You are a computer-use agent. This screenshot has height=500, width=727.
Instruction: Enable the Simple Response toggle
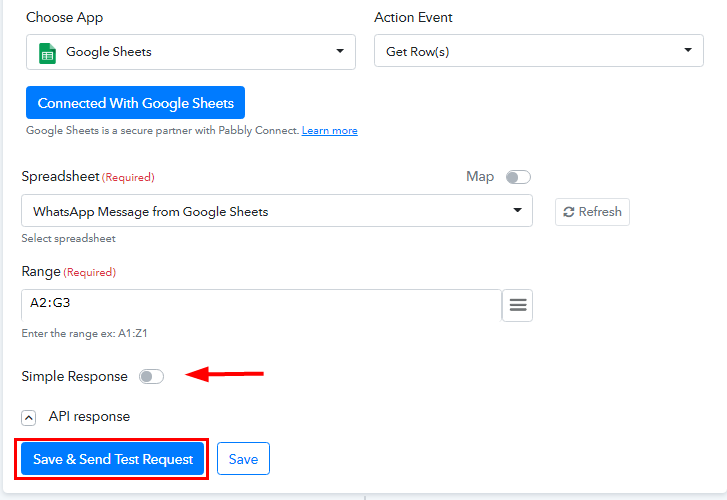click(152, 376)
